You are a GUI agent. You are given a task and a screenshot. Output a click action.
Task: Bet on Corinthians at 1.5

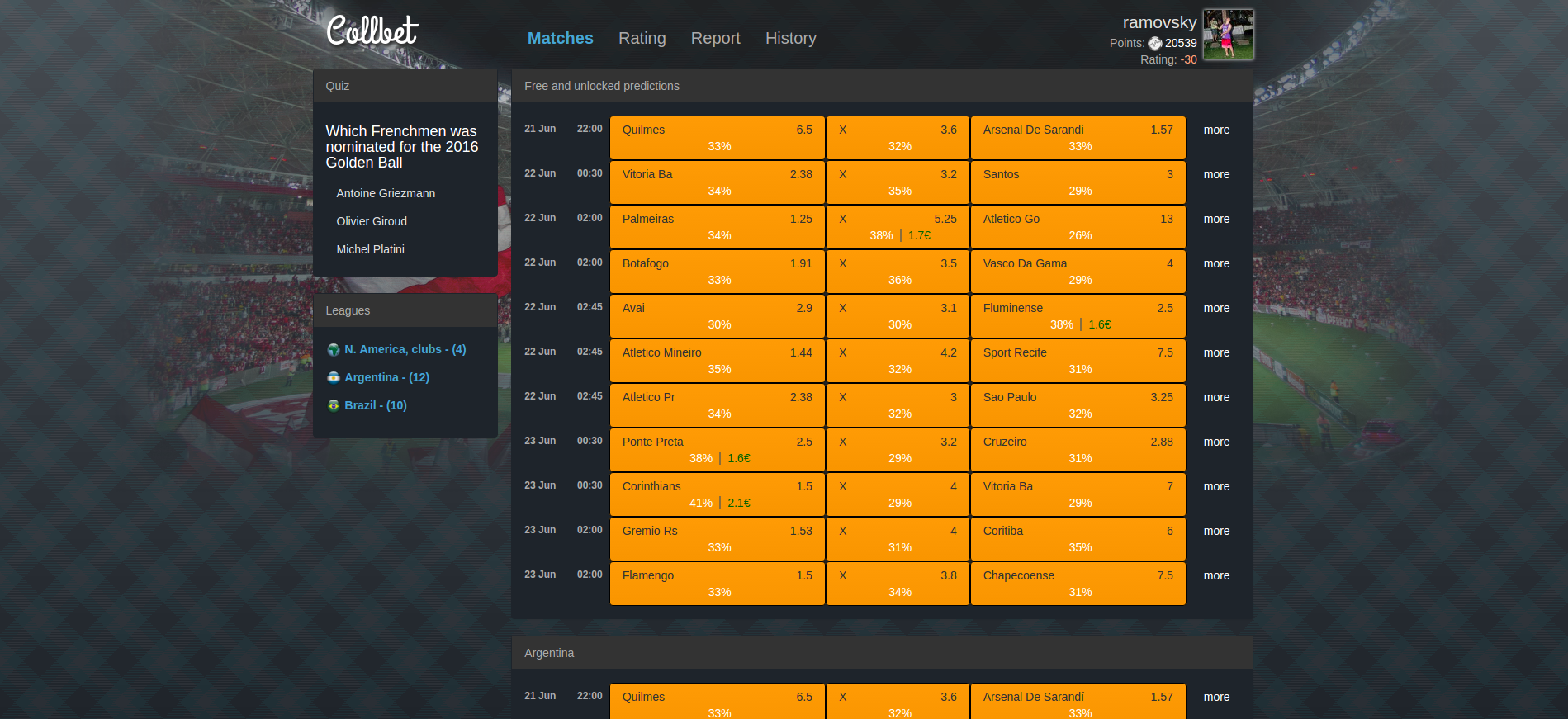(x=718, y=494)
